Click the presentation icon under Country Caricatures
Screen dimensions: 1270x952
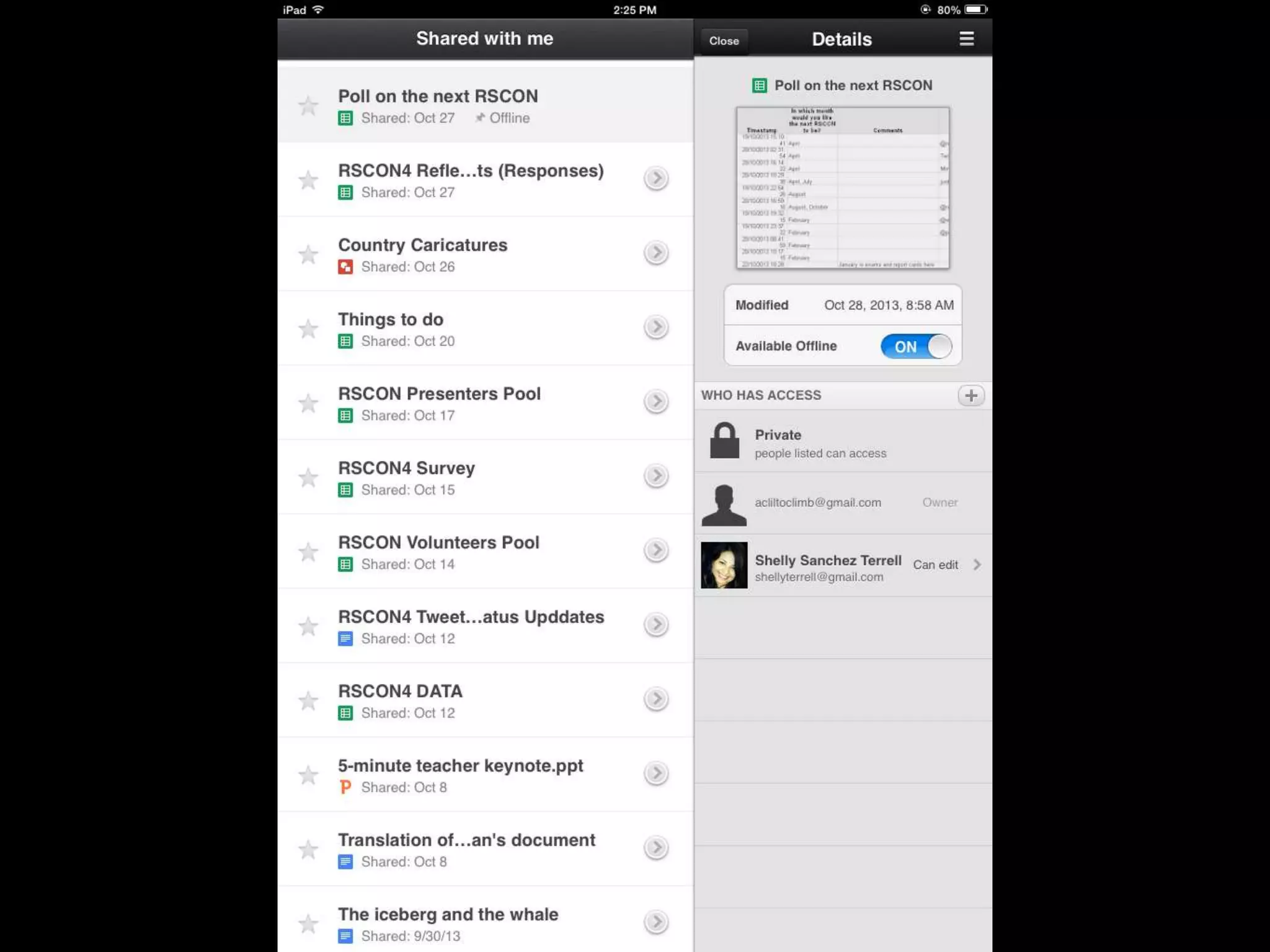[x=345, y=267]
